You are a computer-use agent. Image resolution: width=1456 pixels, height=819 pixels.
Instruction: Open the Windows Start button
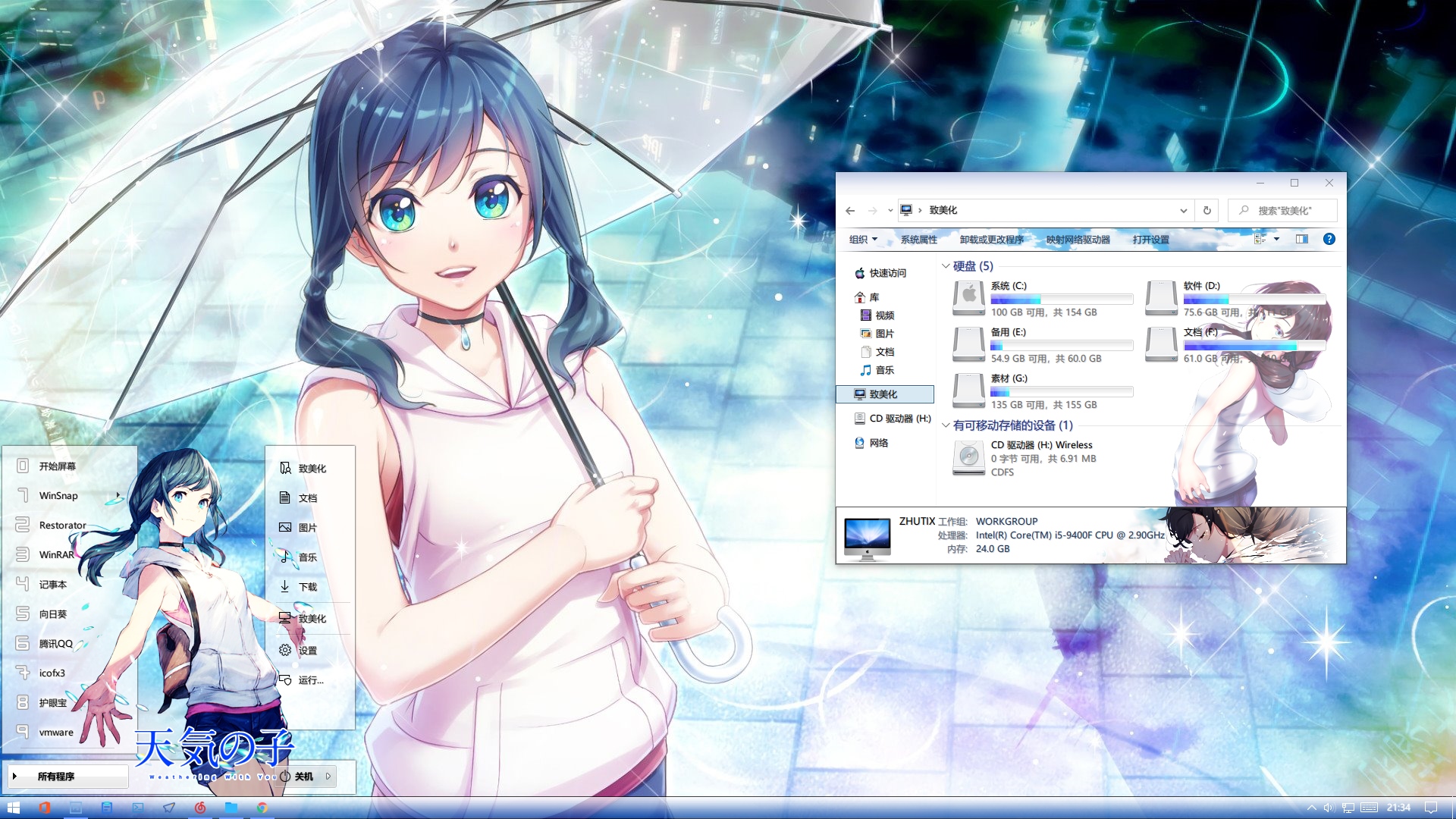(x=13, y=808)
